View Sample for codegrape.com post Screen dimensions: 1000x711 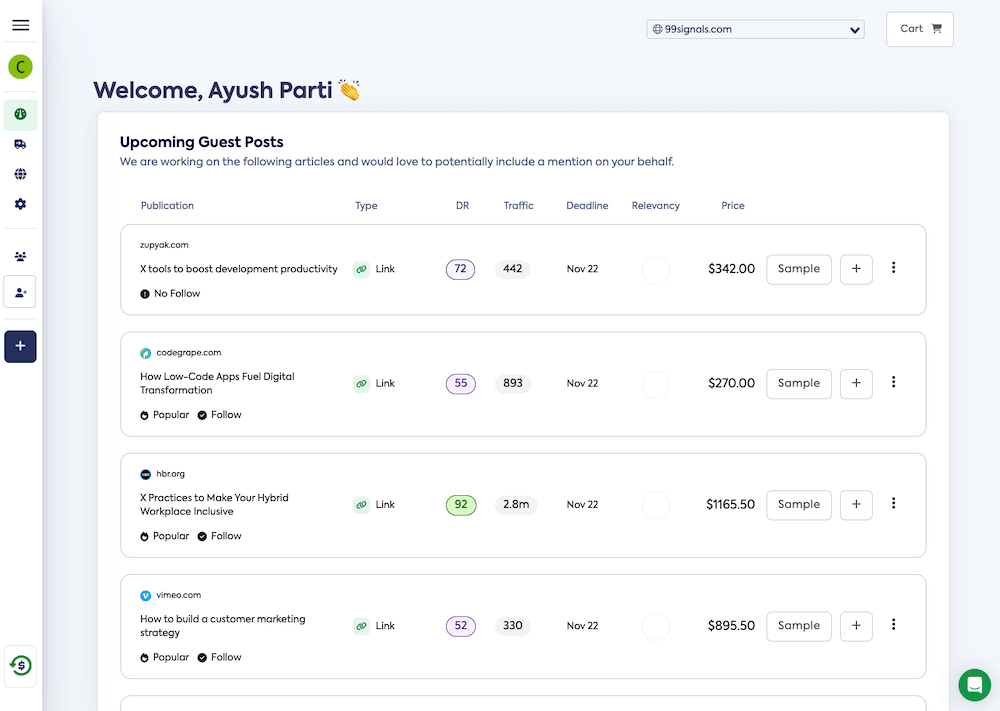click(798, 383)
